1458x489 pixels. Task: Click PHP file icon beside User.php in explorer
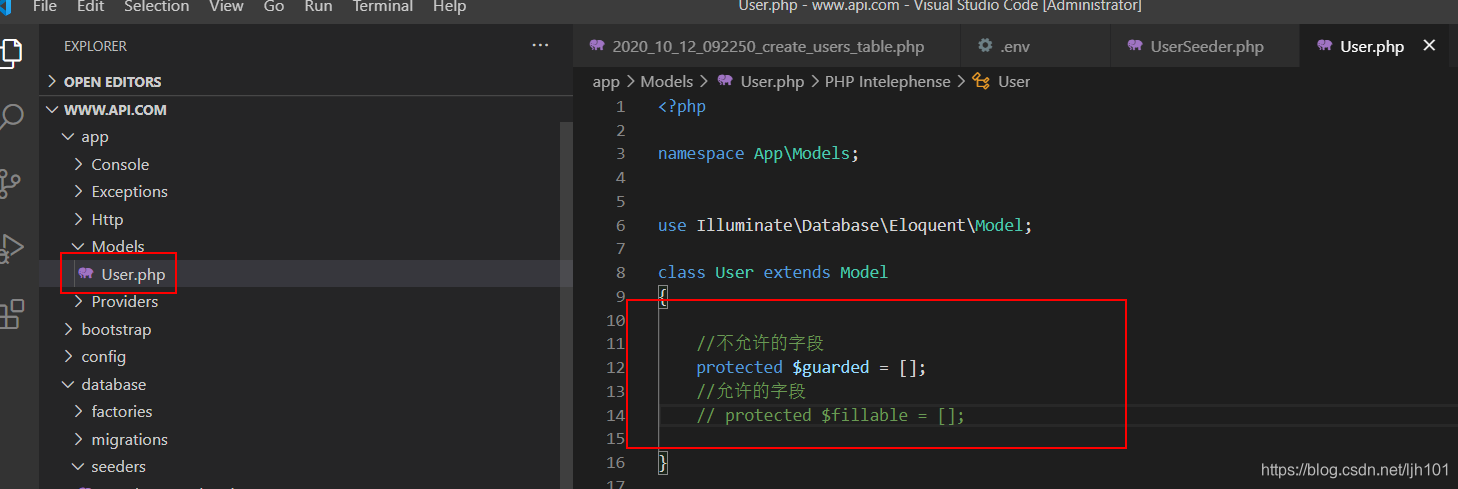pos(86,274)
